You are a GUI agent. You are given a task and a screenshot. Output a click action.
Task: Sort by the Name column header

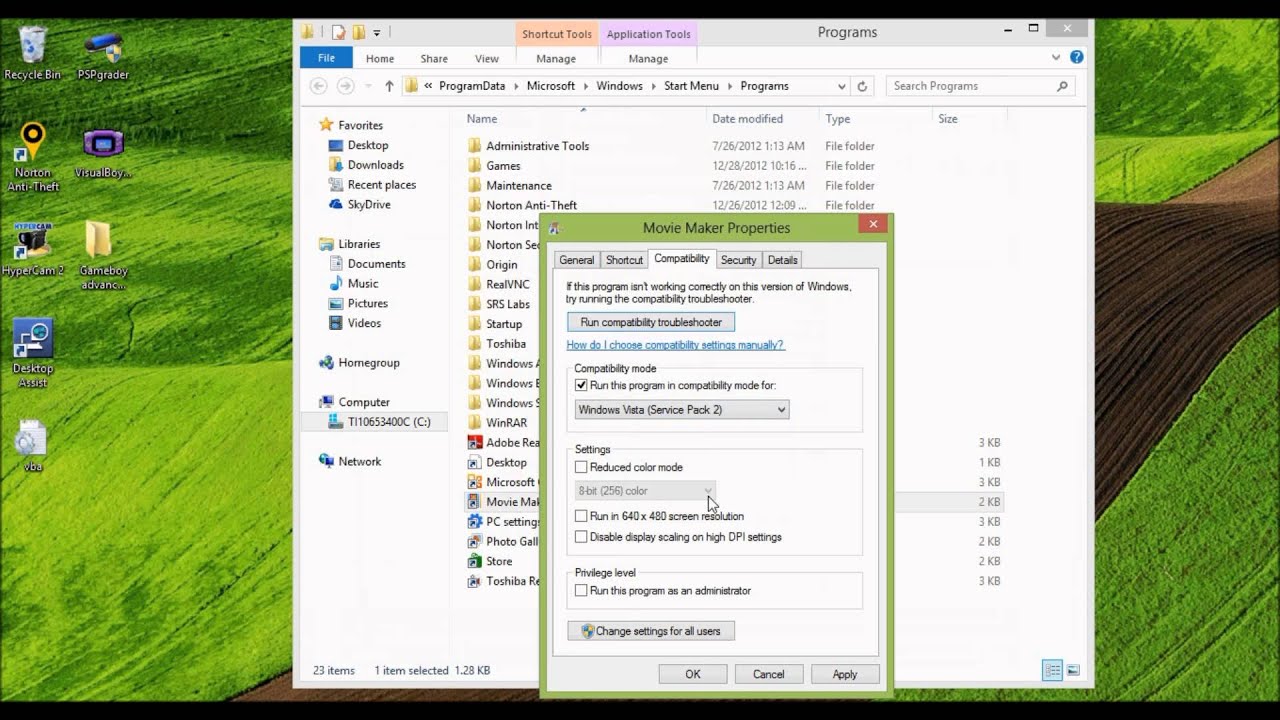pyautogui.click(x=481, y=119)
